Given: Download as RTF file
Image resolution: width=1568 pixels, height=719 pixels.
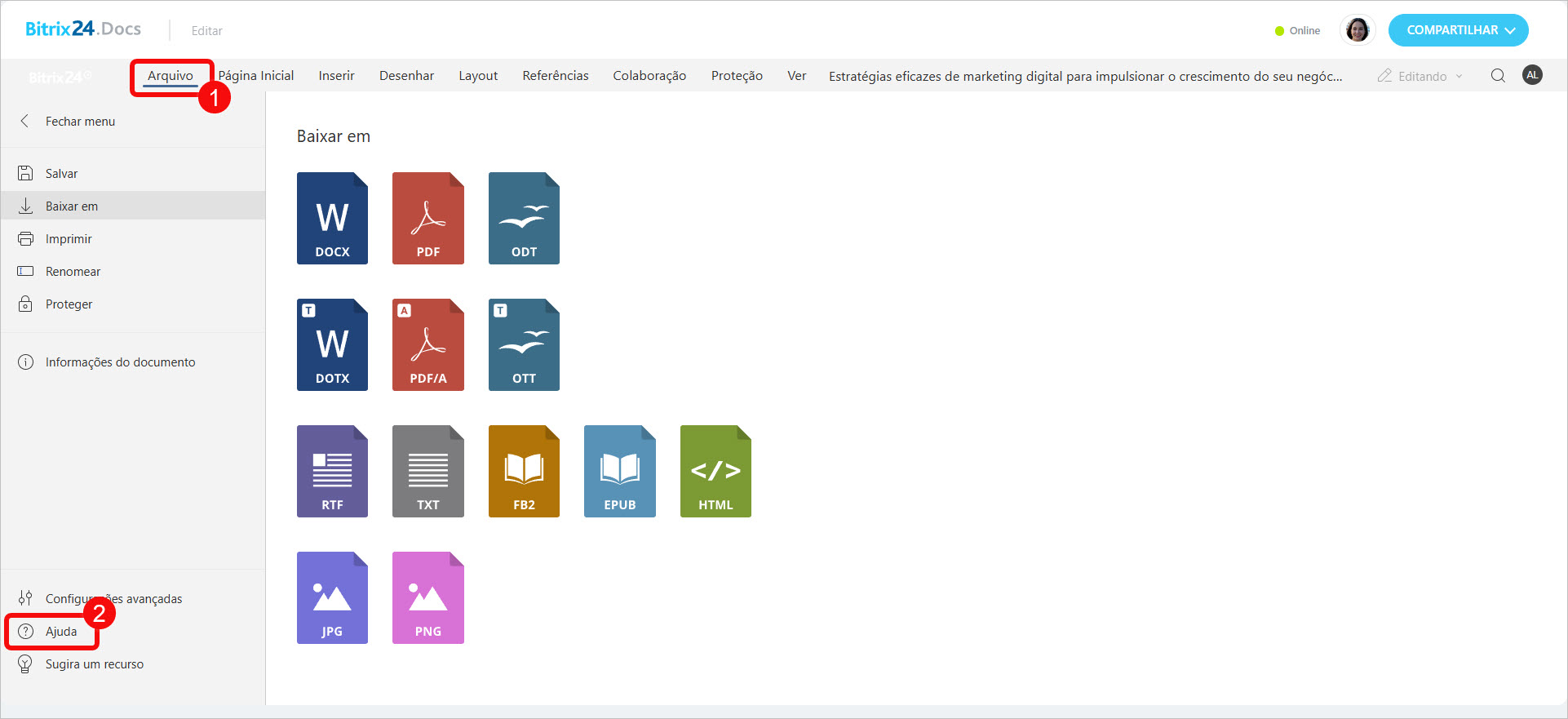Looking at the screenshot, I should (332, 472).
